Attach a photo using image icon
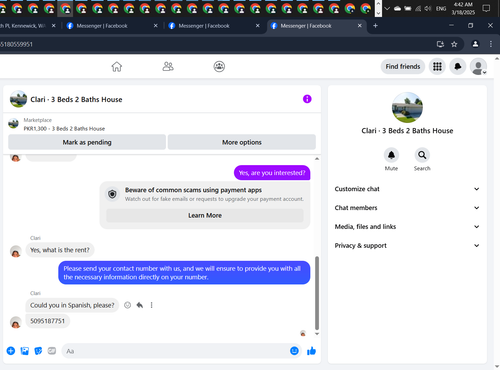500x370 pixels. [x=25, y=351]
